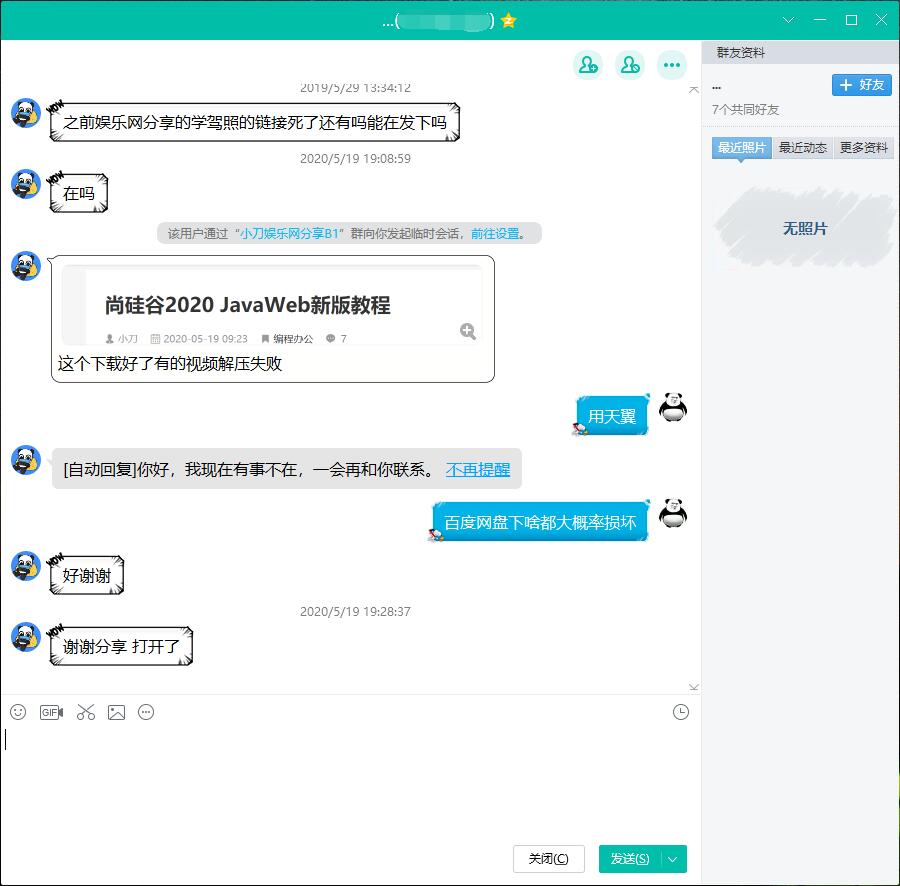Select the 最近照片 tab
900x886 pixels.
click(x=741, y=148)
